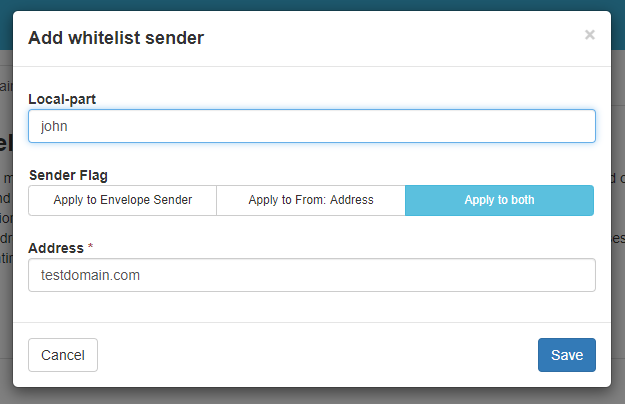Click the Local-part field label

[x=69, y=99]
